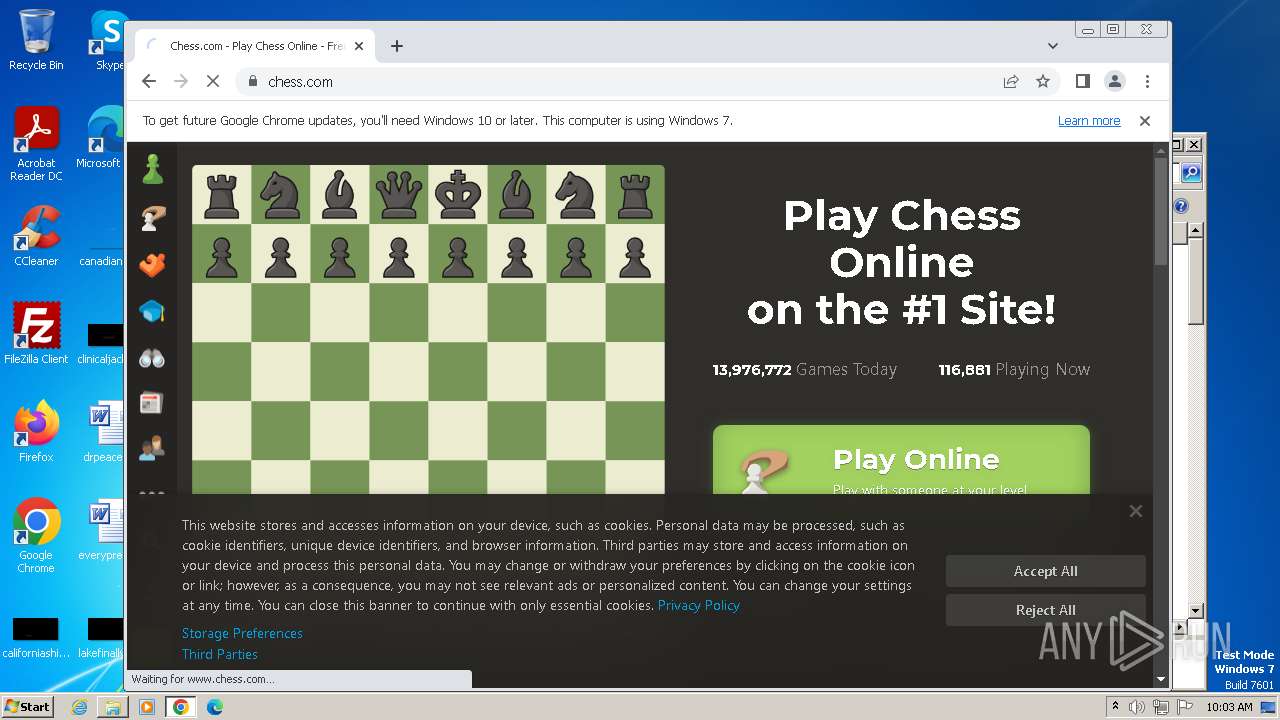Image resolution: width=1280 pixels, height=720 pixels.
Task: Open Storage Preferences link
Action: click(x=242, y=633)
